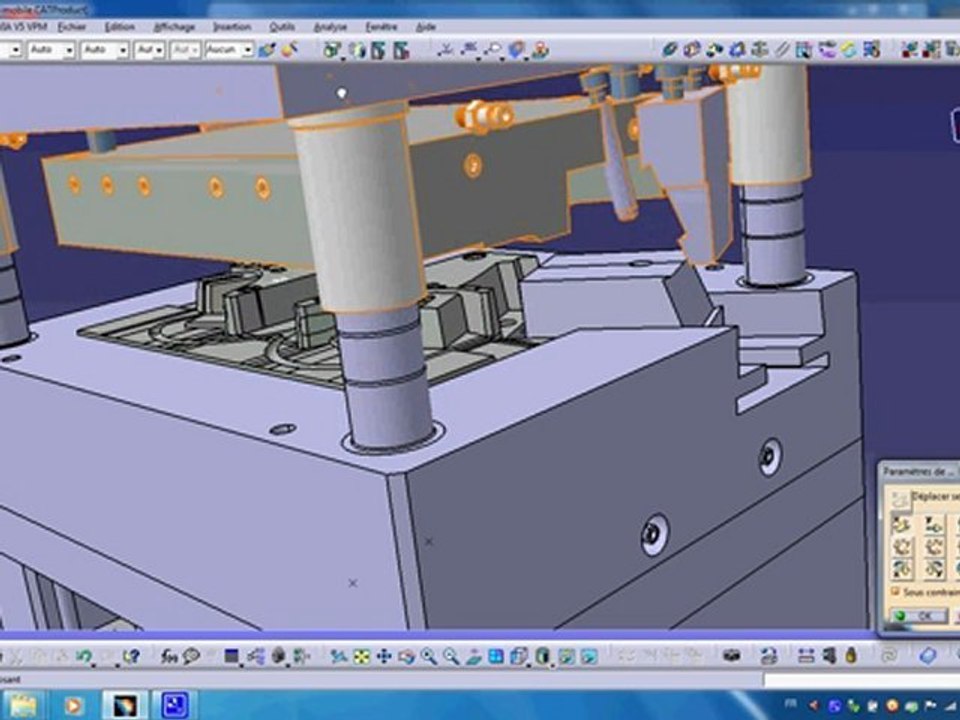Enable the Sous contraintes checkbox
The width and height of the screenshot is (960, 720).
[896, 592]
